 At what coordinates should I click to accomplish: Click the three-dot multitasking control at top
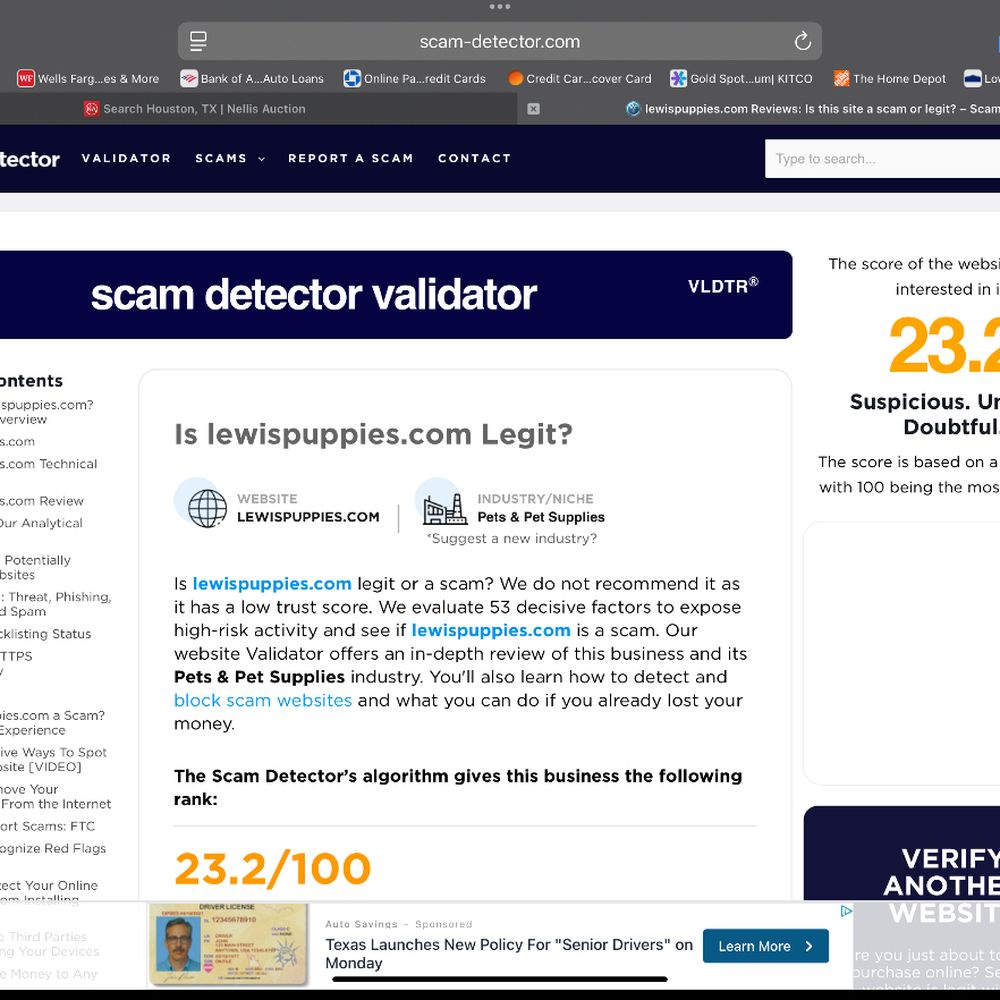click(499, 6)
